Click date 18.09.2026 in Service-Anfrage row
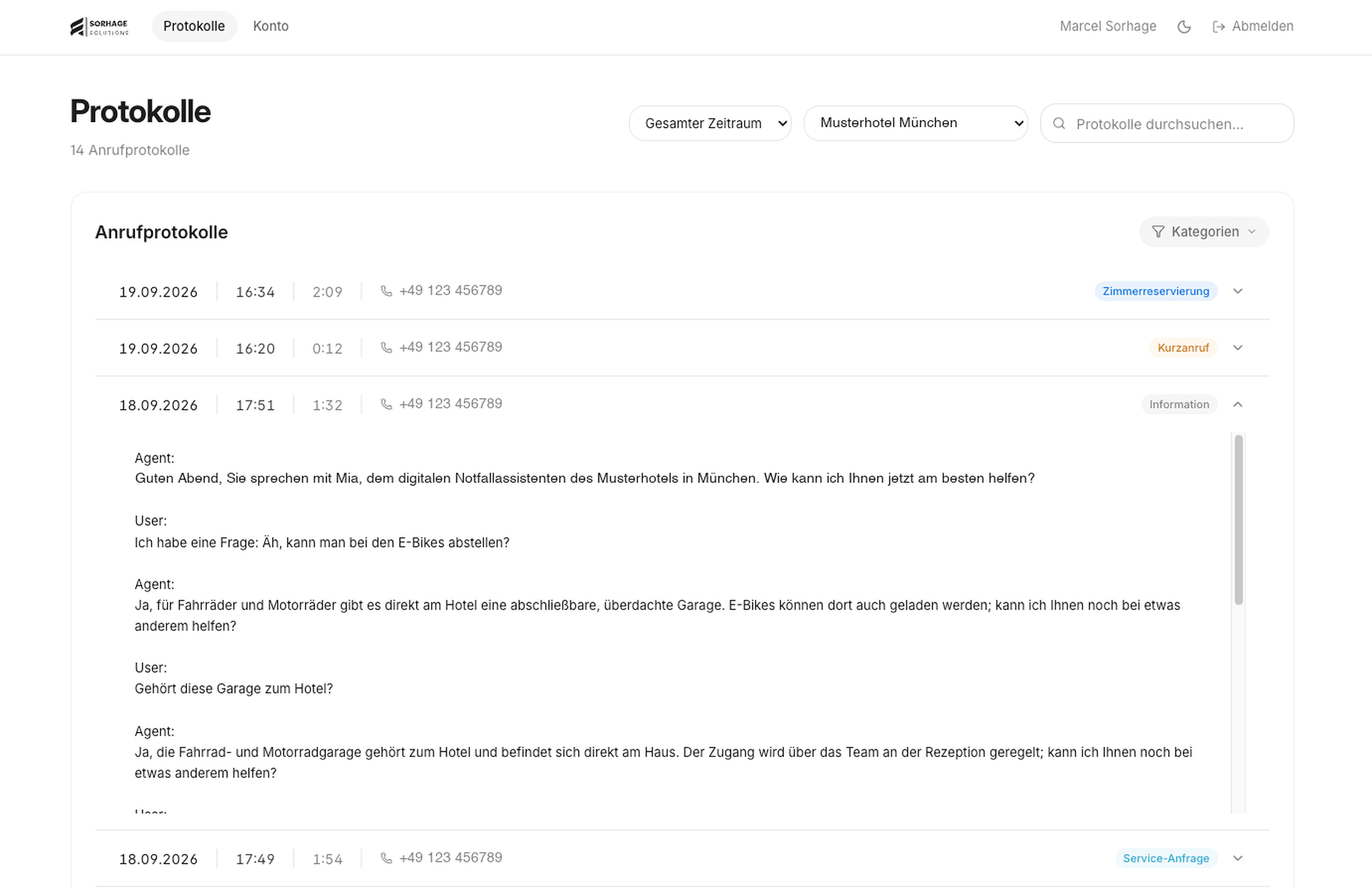The image size is (1372, 888). 158,859
